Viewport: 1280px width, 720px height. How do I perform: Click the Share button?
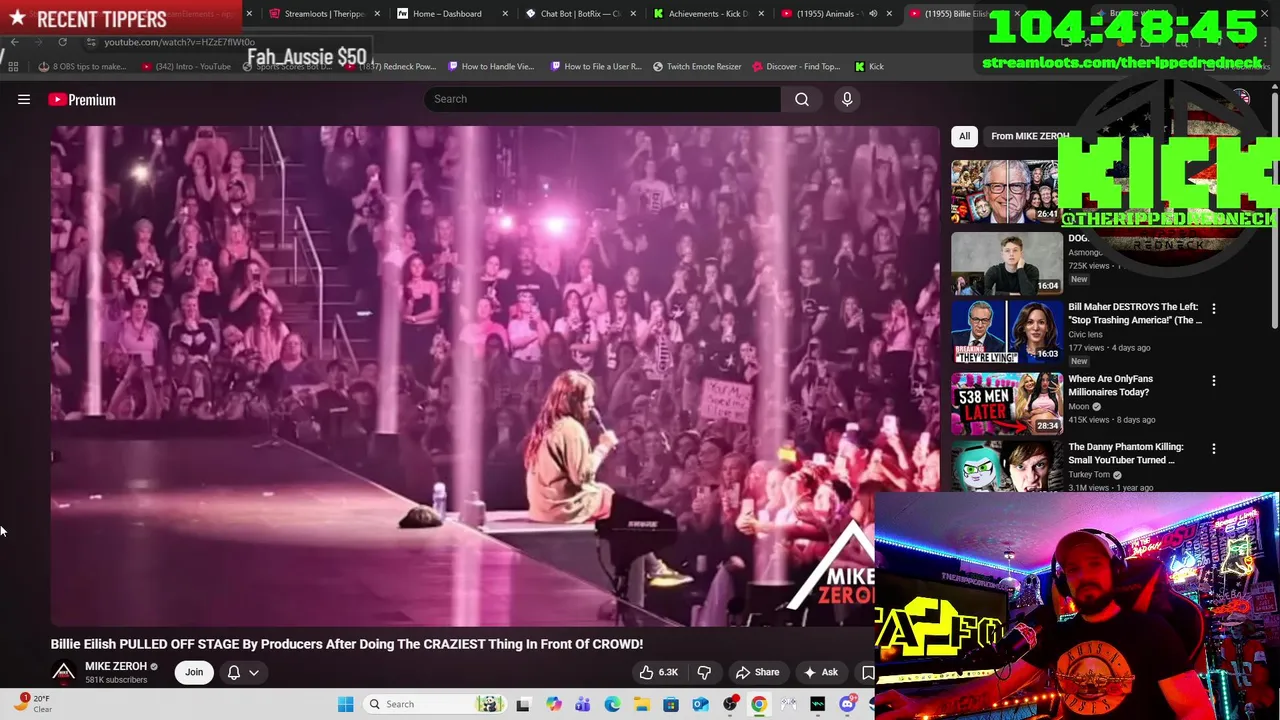[757, 672]
